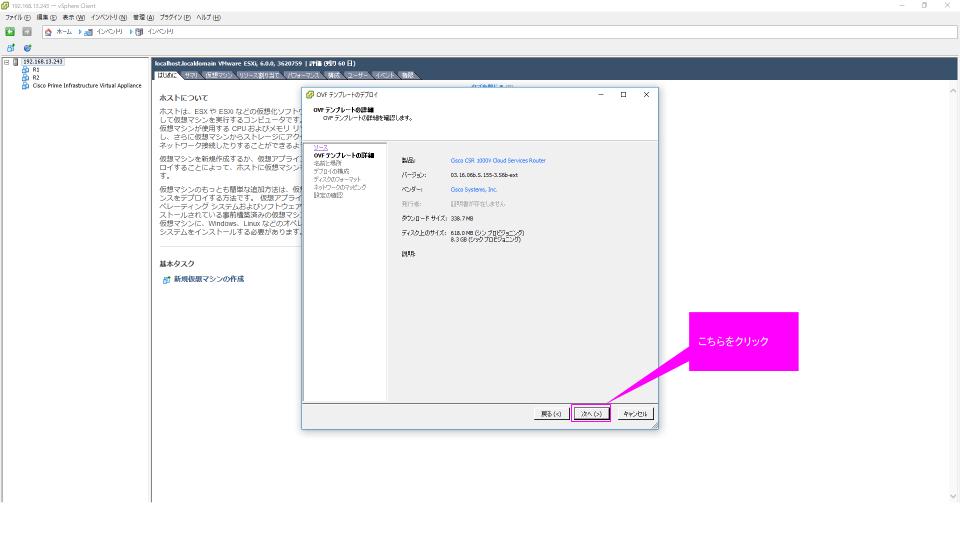Click the ホストについて heading
This screenshot has height=540, width=960.
pos(184,98)
